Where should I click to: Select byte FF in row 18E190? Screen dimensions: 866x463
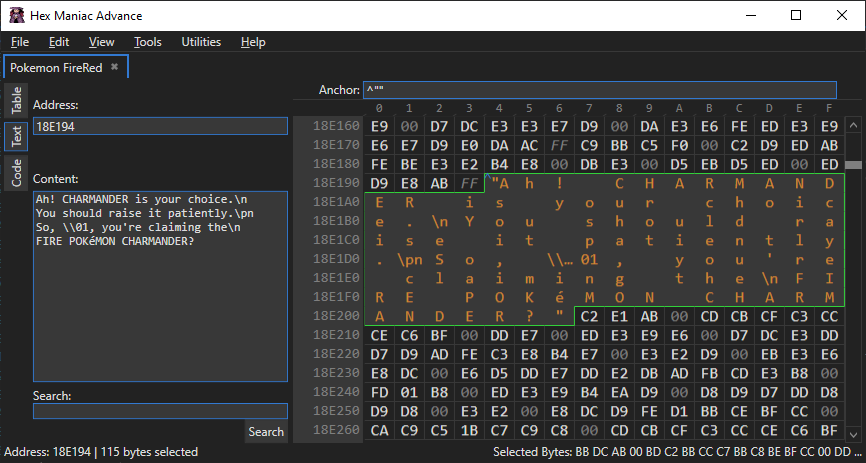point(469,183)
